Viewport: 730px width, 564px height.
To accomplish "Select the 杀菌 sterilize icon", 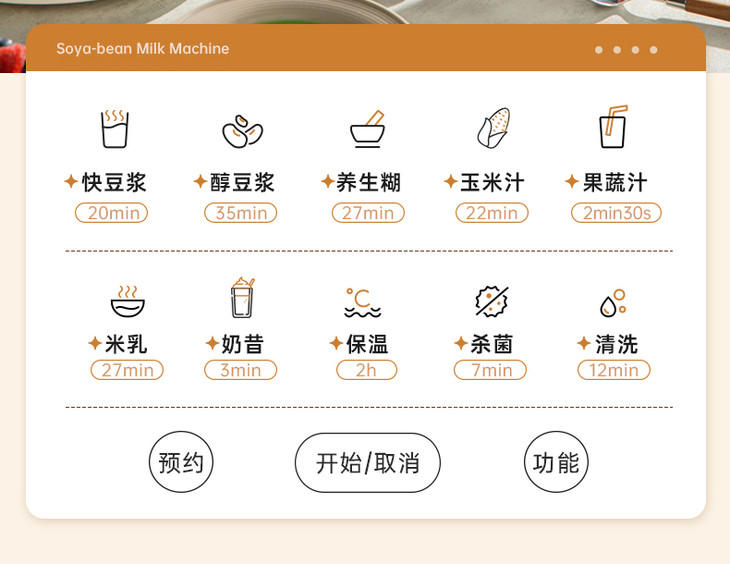I will [492, 301].
